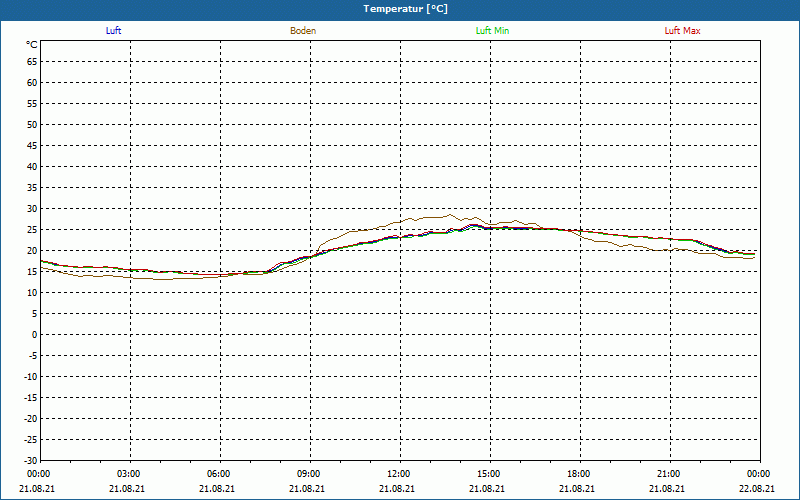
Task: Click the 09:00 time axis label
Action: [310, 474]
